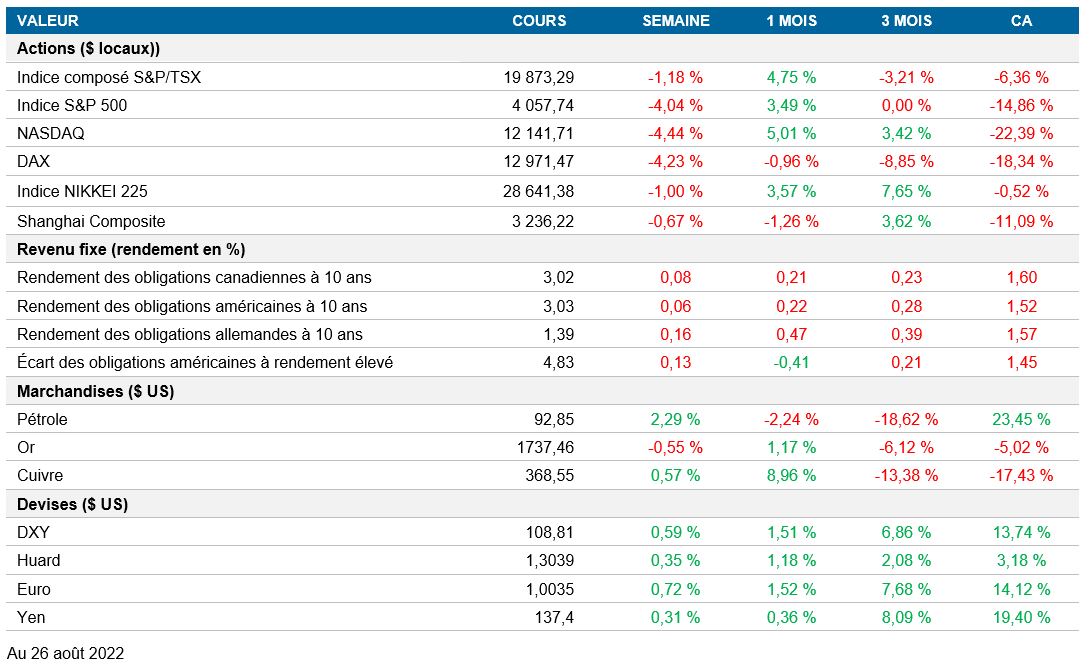1090x666 pixels.
Task: Click the Indice composé S&P/TSX row label
Action: [109, 77]
